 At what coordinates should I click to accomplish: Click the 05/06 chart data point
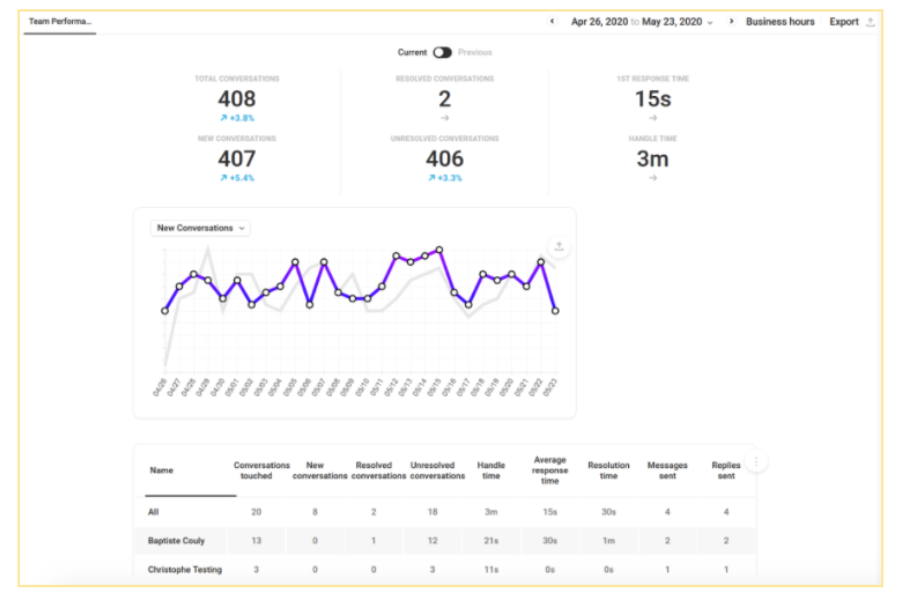coord(309,305)
